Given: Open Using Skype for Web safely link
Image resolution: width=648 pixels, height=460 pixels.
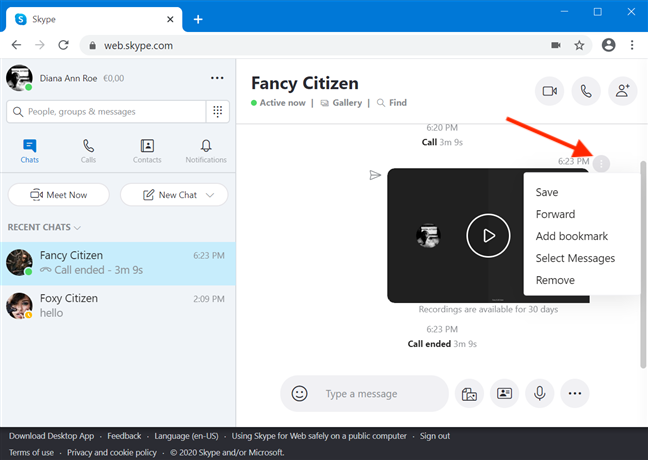Looking at the screenshot, I should click(319, 436).
